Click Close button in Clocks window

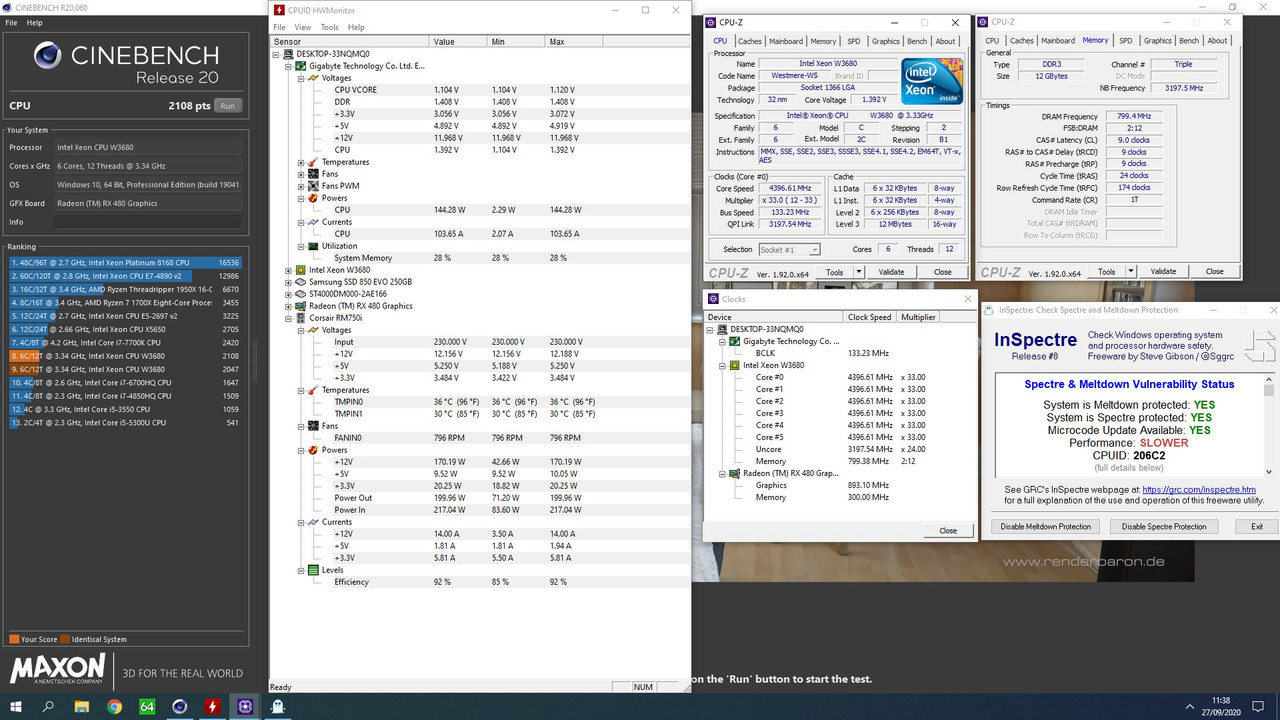[x=948, y=531]
